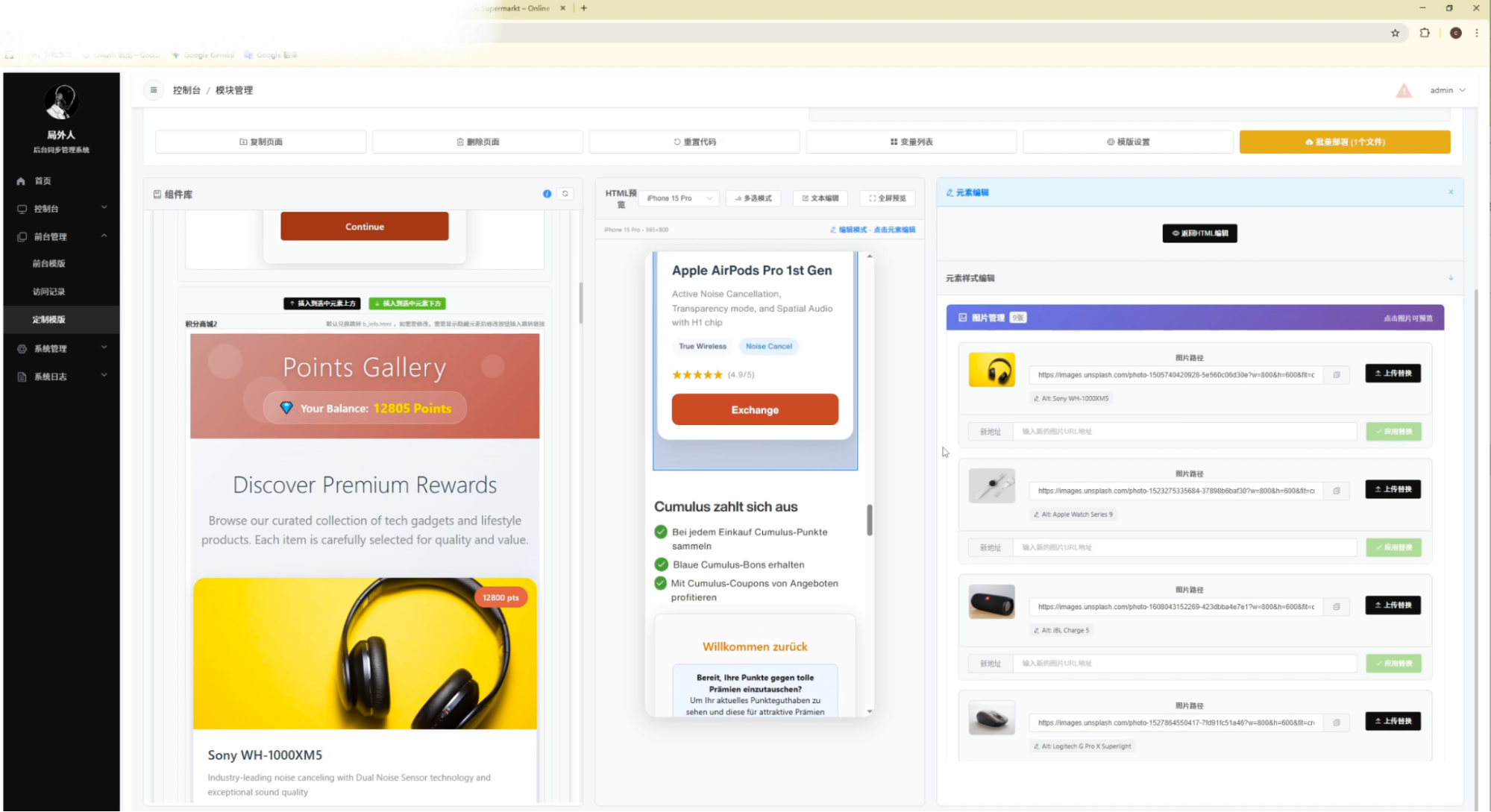The image size is (1491, 812).
Task: Click 删除页面 button
Action: click(478, 142)
